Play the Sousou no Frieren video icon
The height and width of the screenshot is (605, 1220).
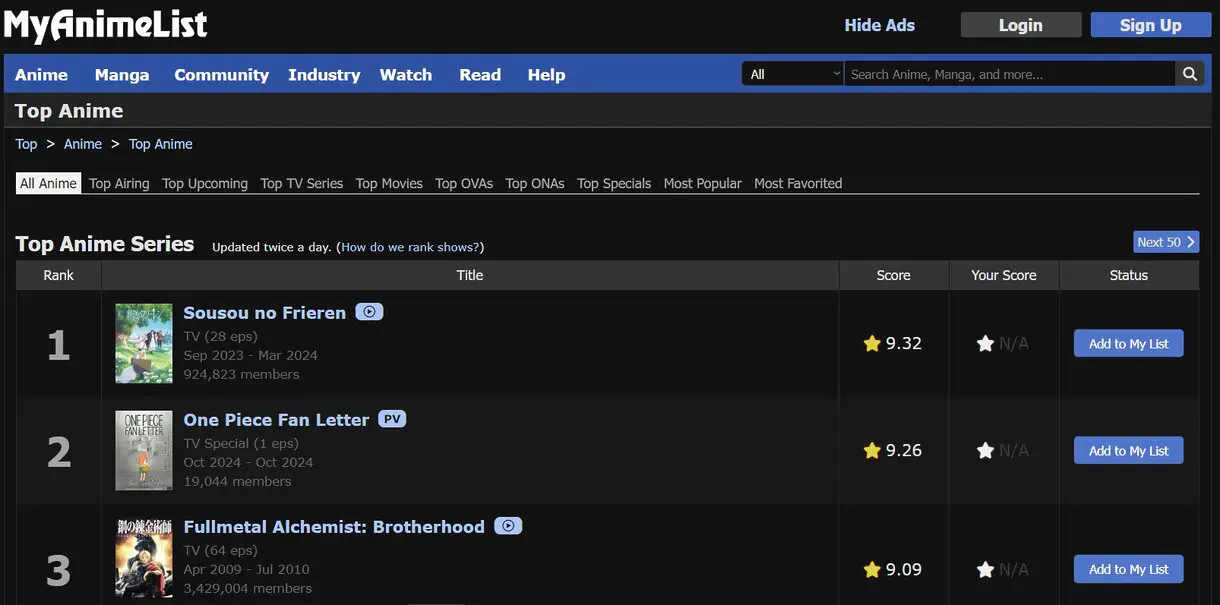click(x=369, y=312)
